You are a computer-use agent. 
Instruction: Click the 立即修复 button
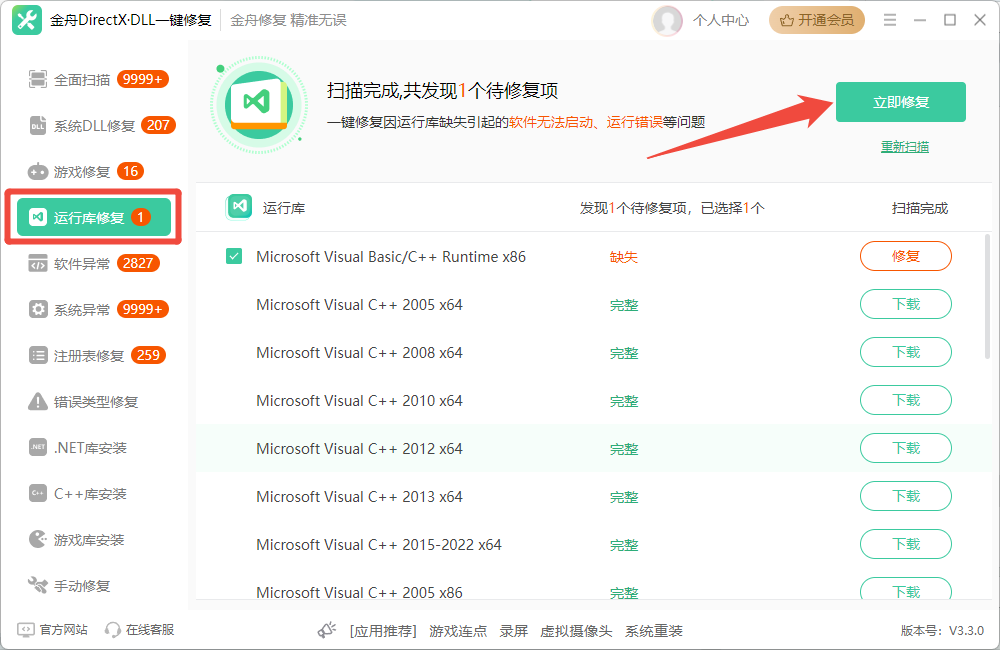[901, 102]
